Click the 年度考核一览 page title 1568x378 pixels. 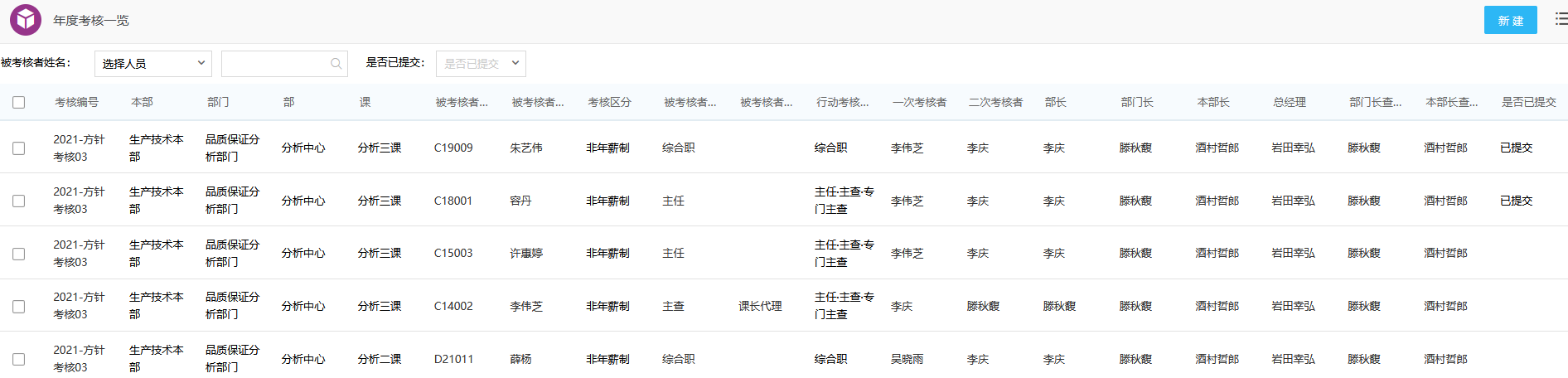point(91,20)
